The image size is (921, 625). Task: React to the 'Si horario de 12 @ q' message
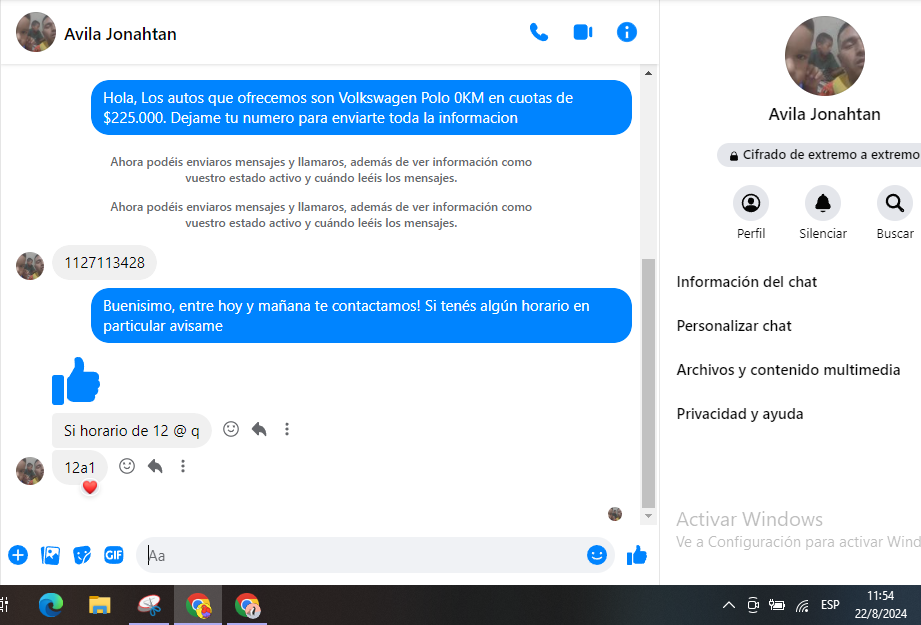pyautogui.click(x=231, y=429)
